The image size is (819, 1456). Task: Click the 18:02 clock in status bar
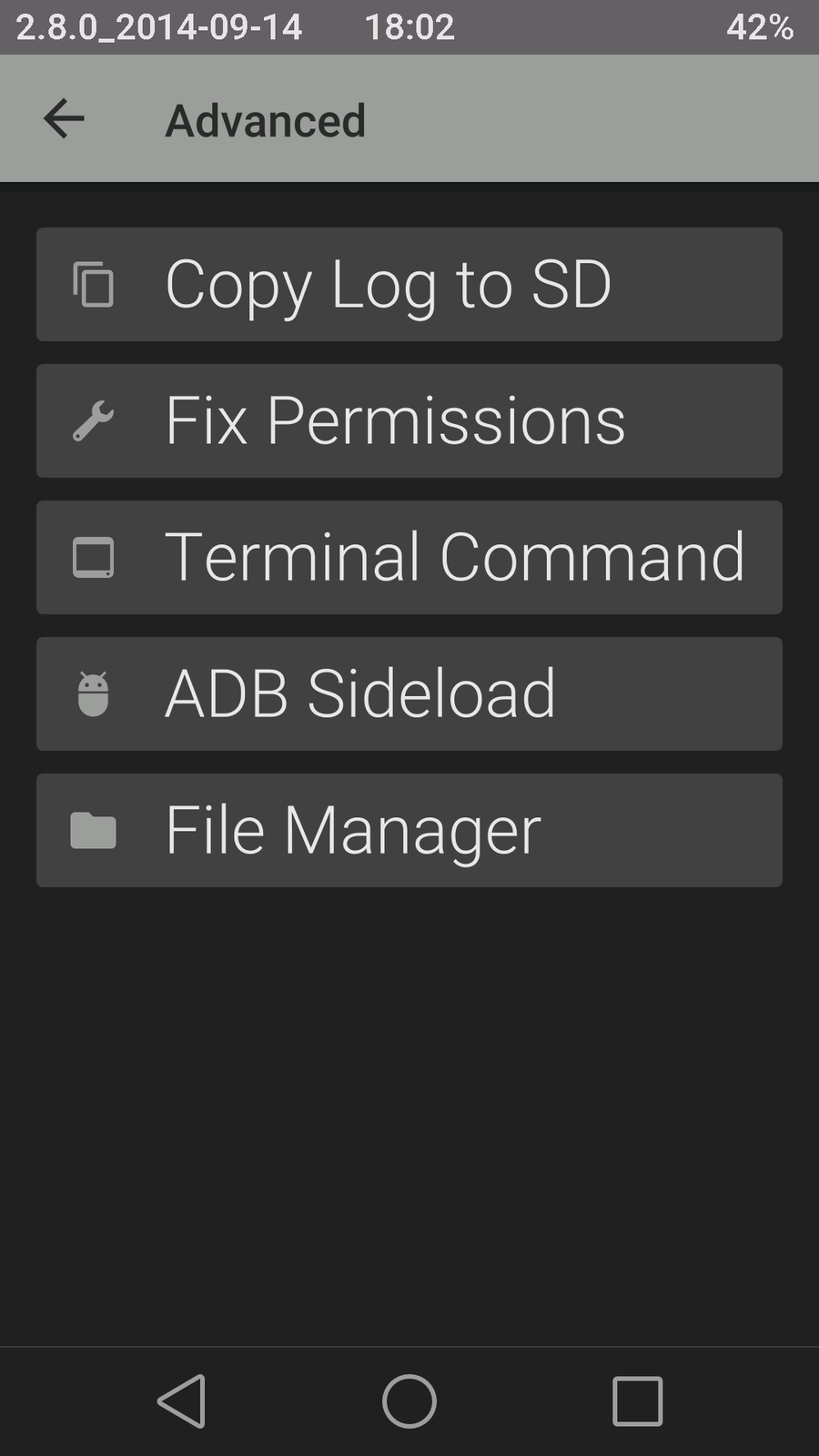click(x=409, y=27)
